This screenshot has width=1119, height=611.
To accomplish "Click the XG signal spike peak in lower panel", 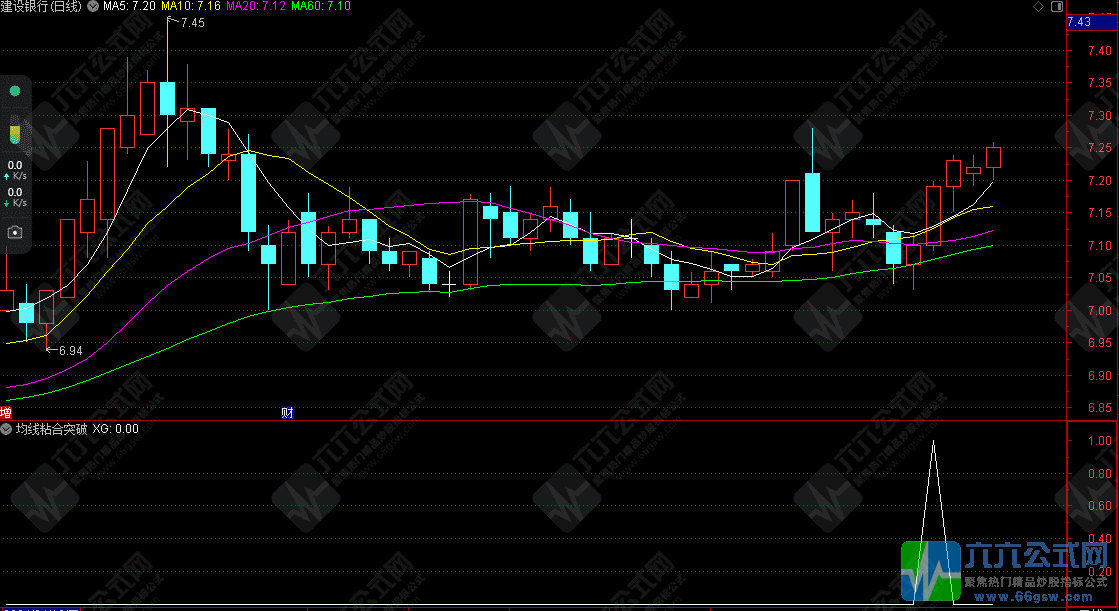I will coord(933,442).
